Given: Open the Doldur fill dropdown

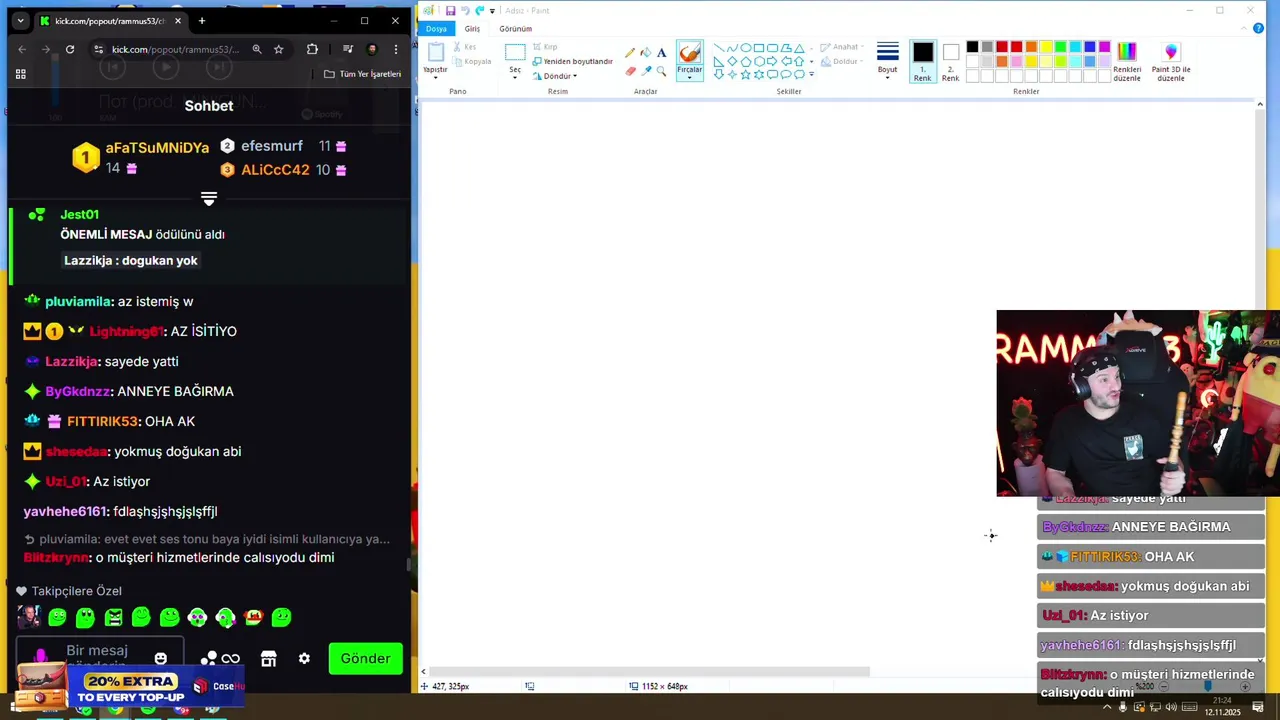Looking at the screenshot, I should pos(843,61).
